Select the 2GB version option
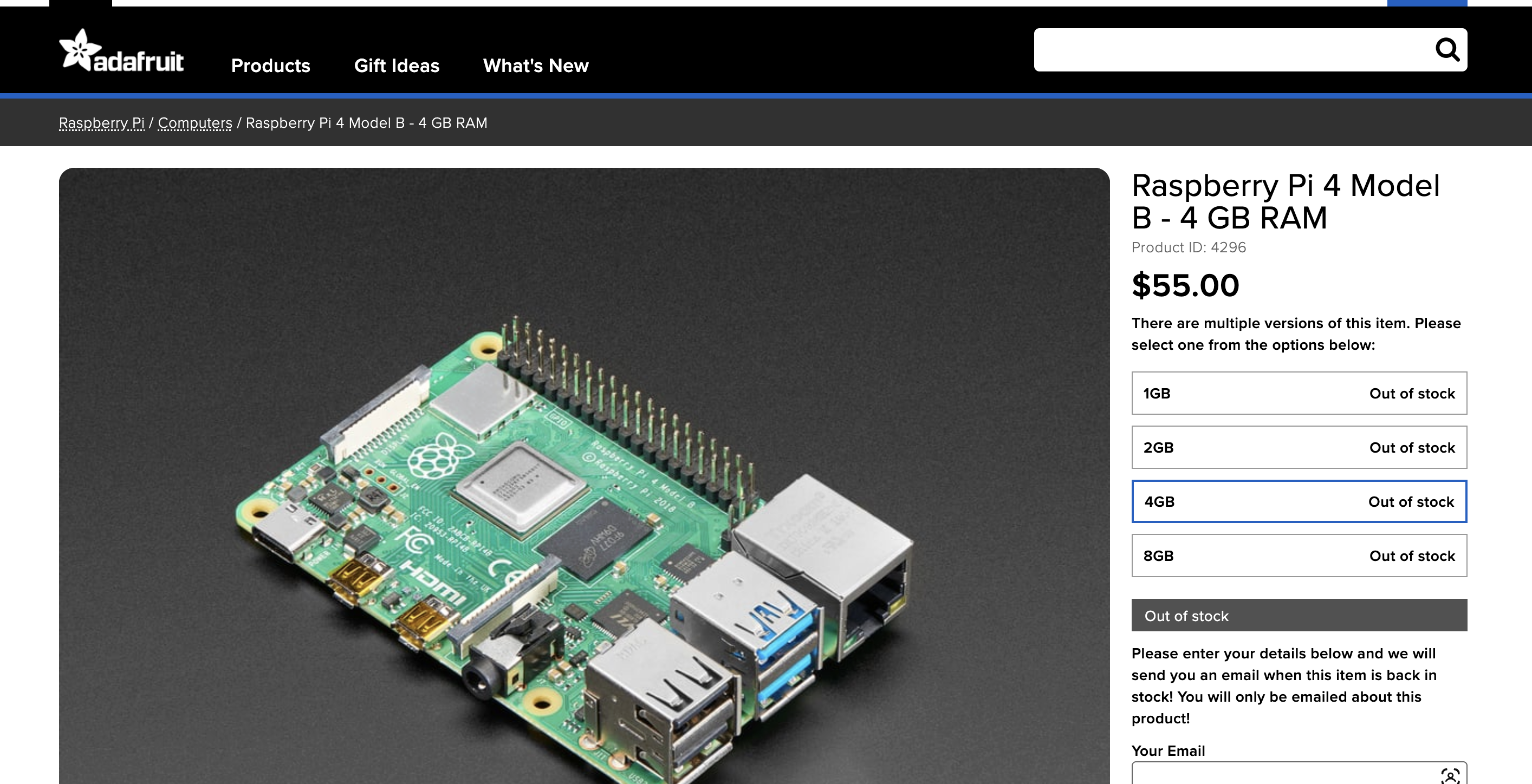 pyautogui.click(x=1299, y=448)
